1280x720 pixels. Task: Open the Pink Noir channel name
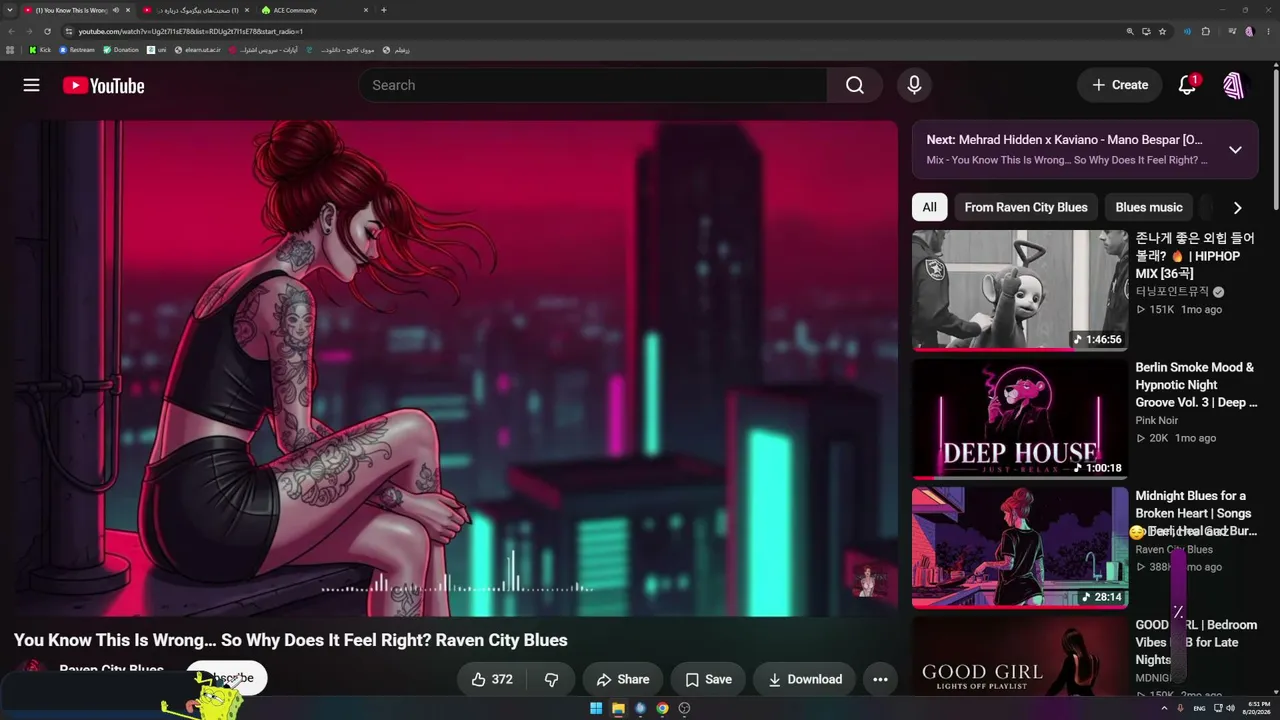point(1157,421)
